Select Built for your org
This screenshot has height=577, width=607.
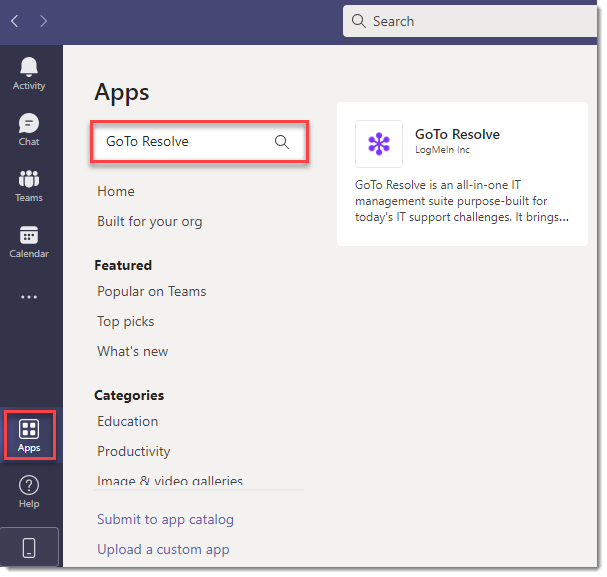[150, 221]
